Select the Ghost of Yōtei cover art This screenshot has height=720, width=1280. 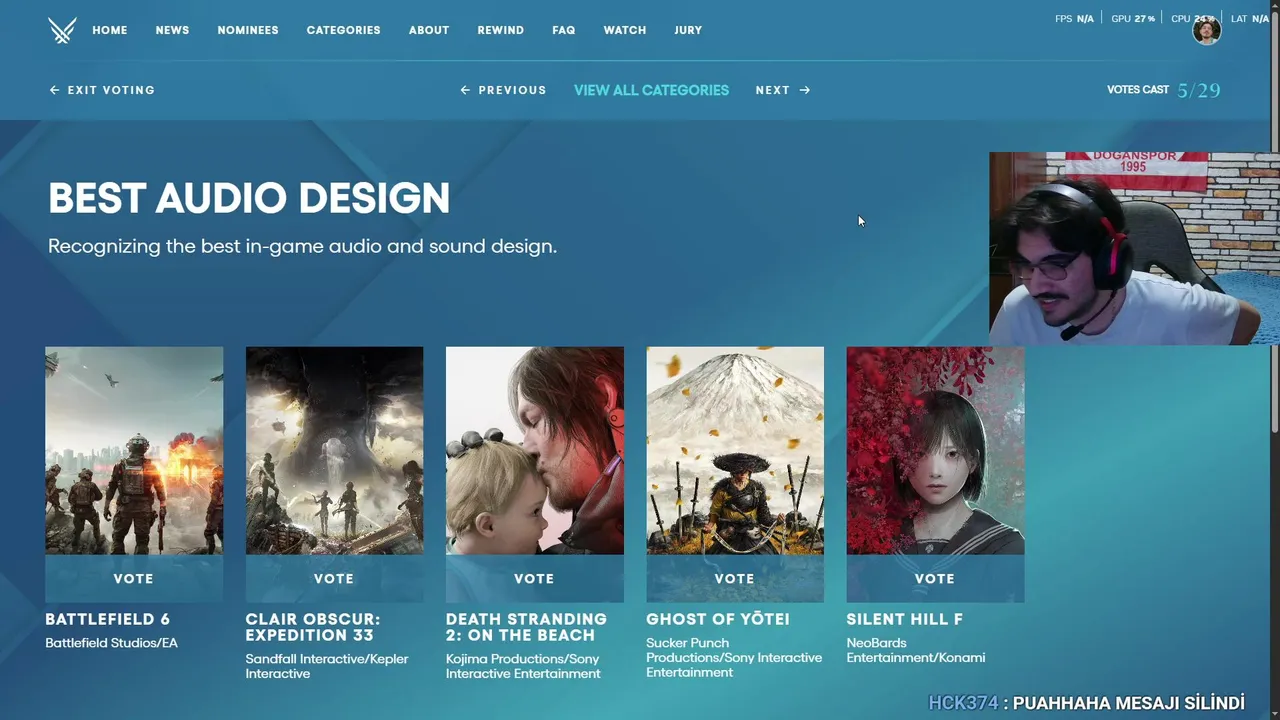tap(735, 451)
